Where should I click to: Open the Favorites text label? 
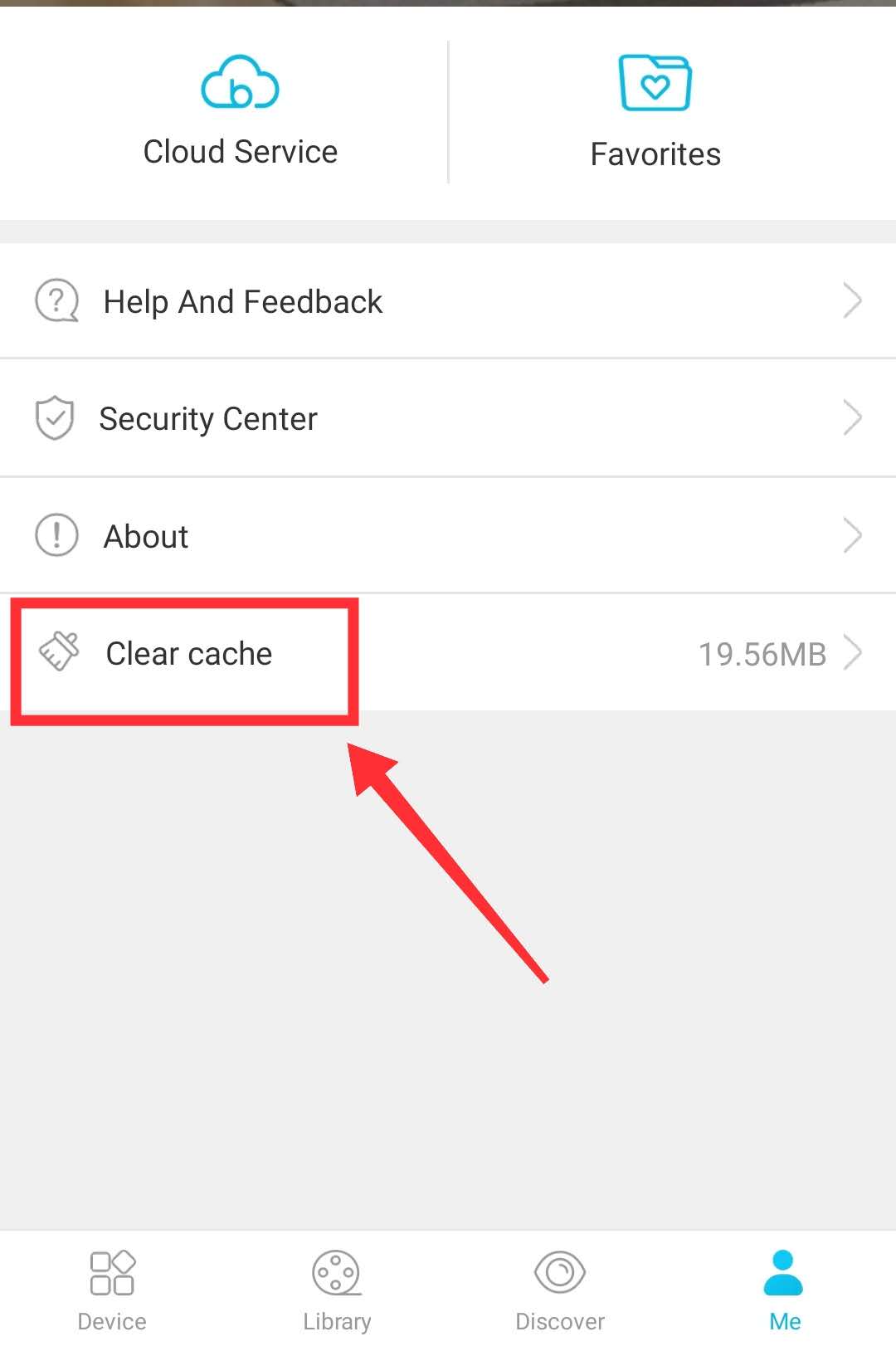[655, 154]
